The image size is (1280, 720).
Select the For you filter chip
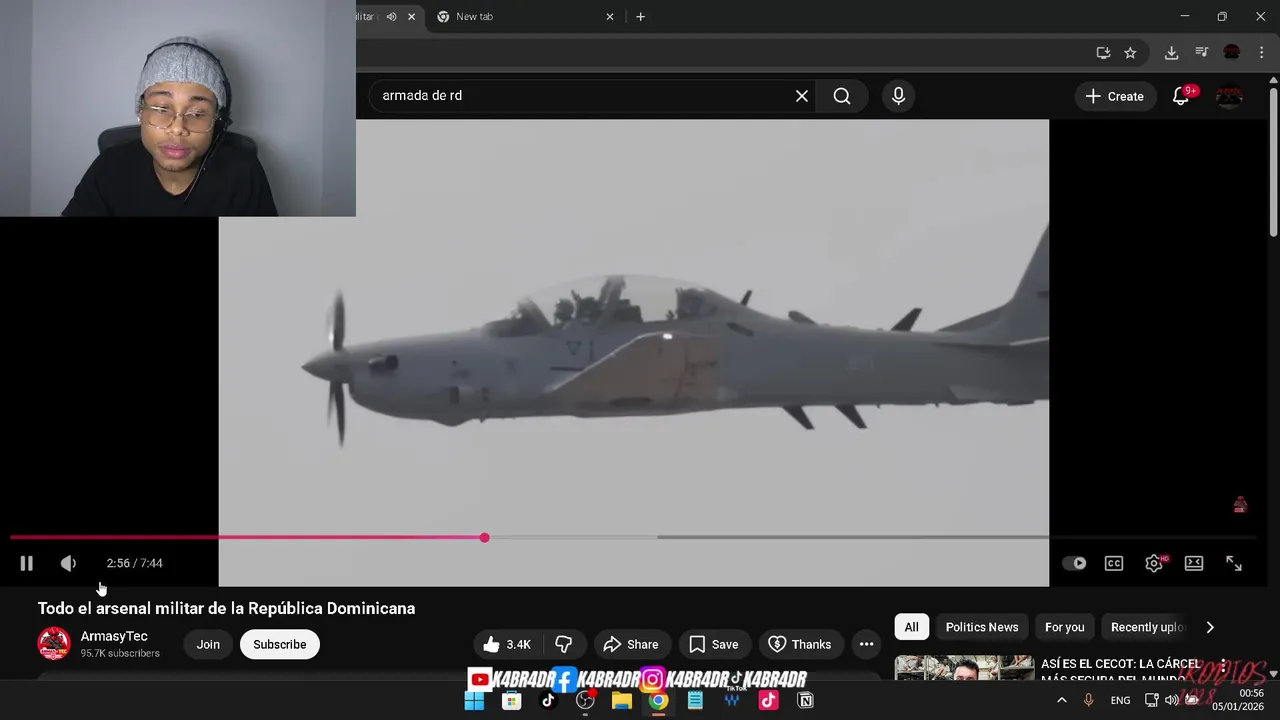pos(1065,627)
